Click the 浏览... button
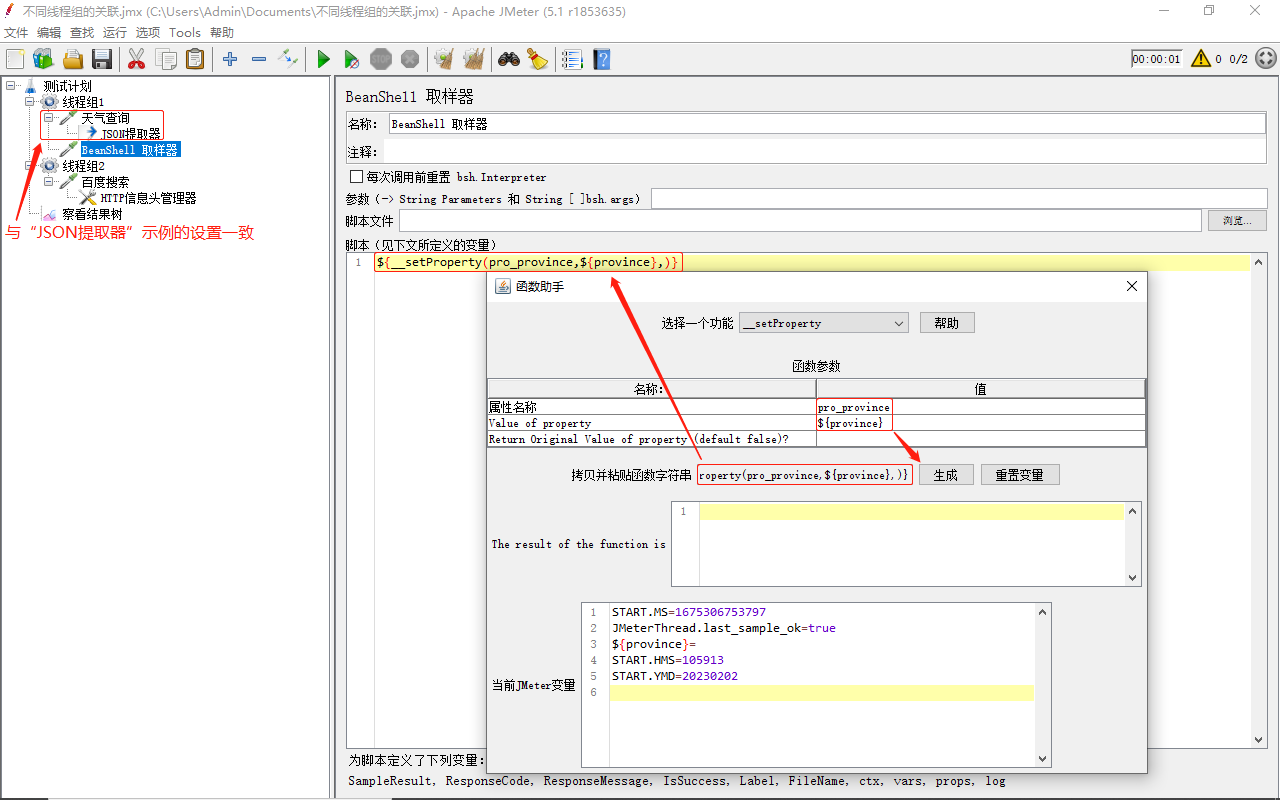The image size is (1280, 800). [x=1238, y=220]
